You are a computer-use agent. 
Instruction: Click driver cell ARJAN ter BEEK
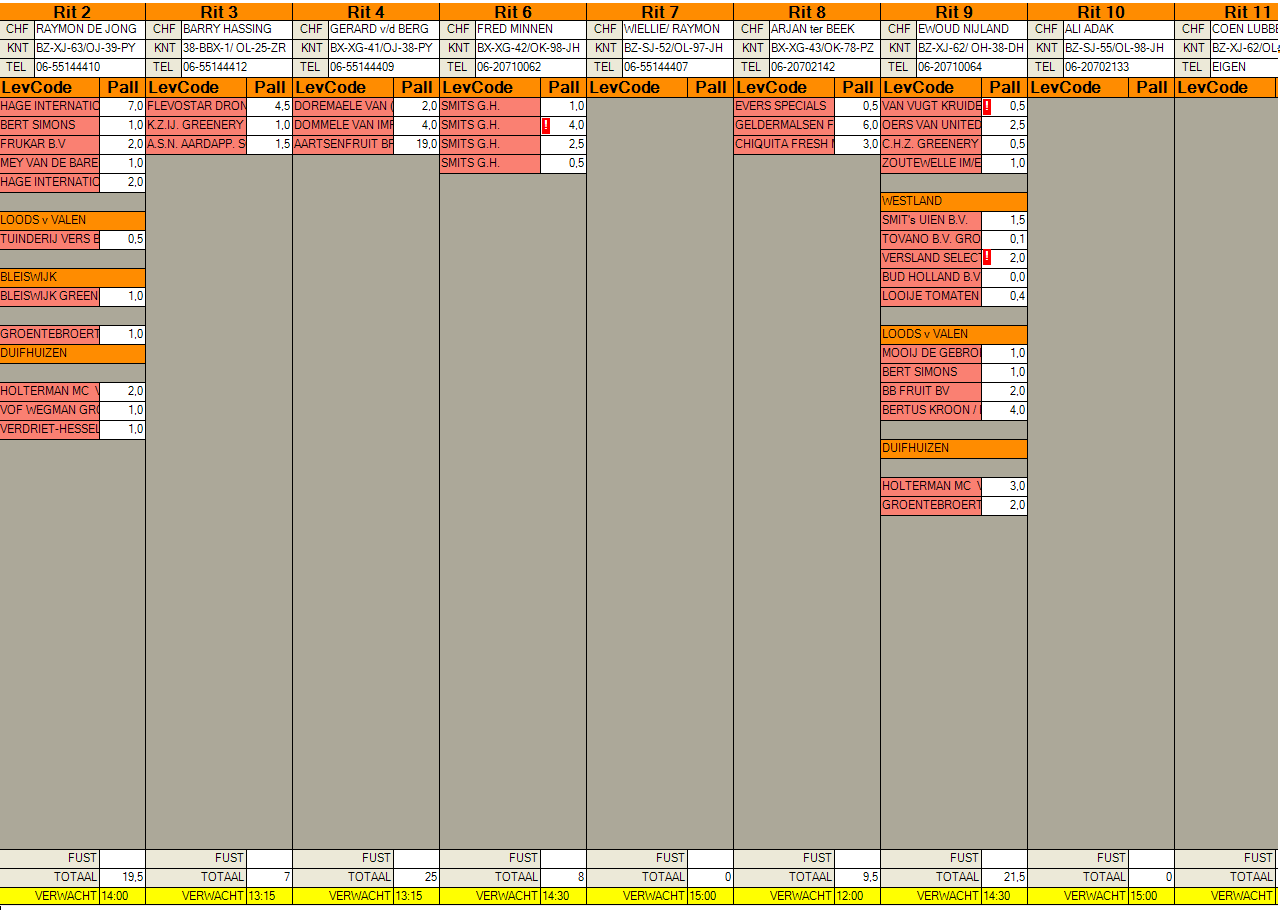(x=825, y=30)
